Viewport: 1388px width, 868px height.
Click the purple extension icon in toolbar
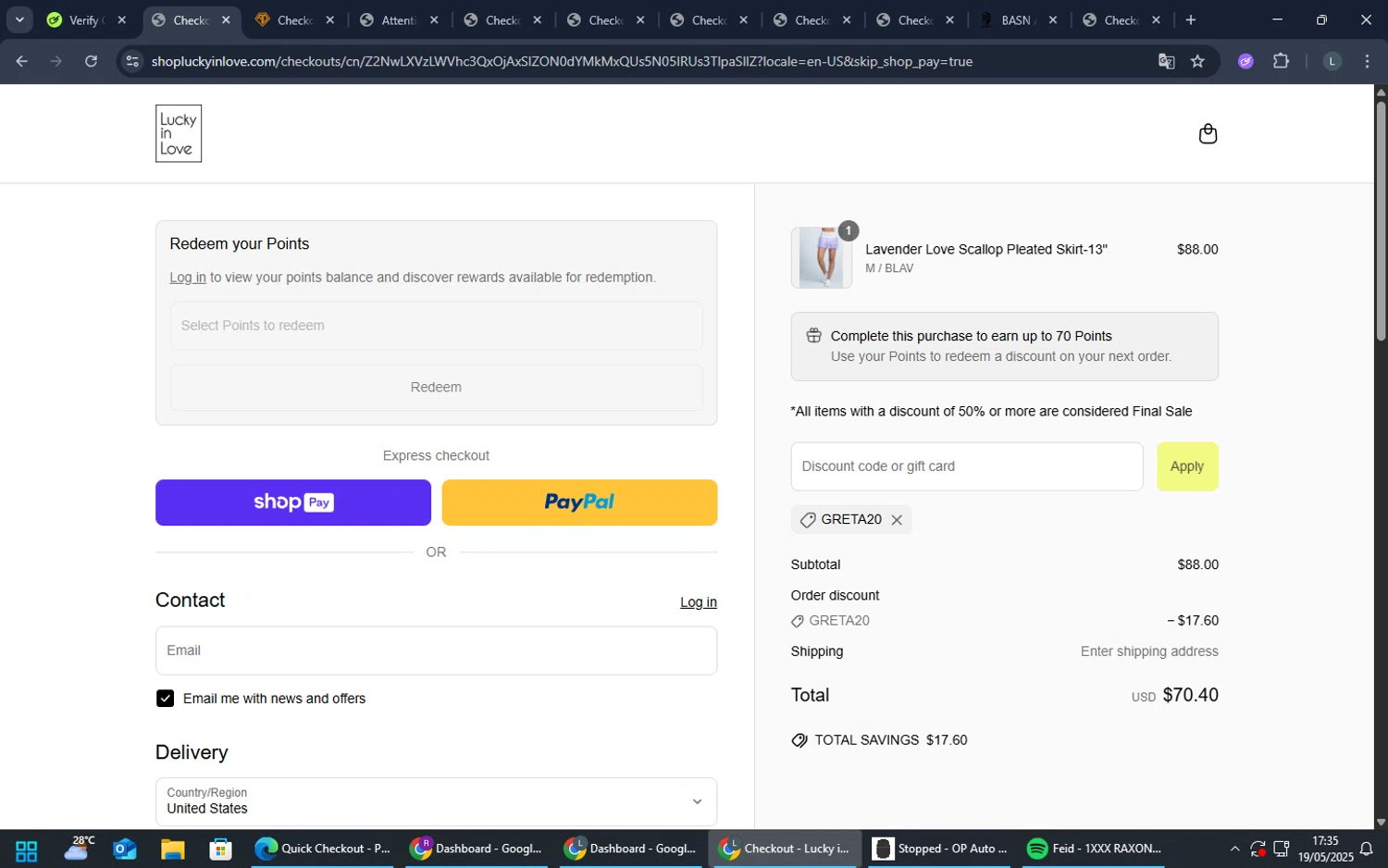[x=1245, y=61]
